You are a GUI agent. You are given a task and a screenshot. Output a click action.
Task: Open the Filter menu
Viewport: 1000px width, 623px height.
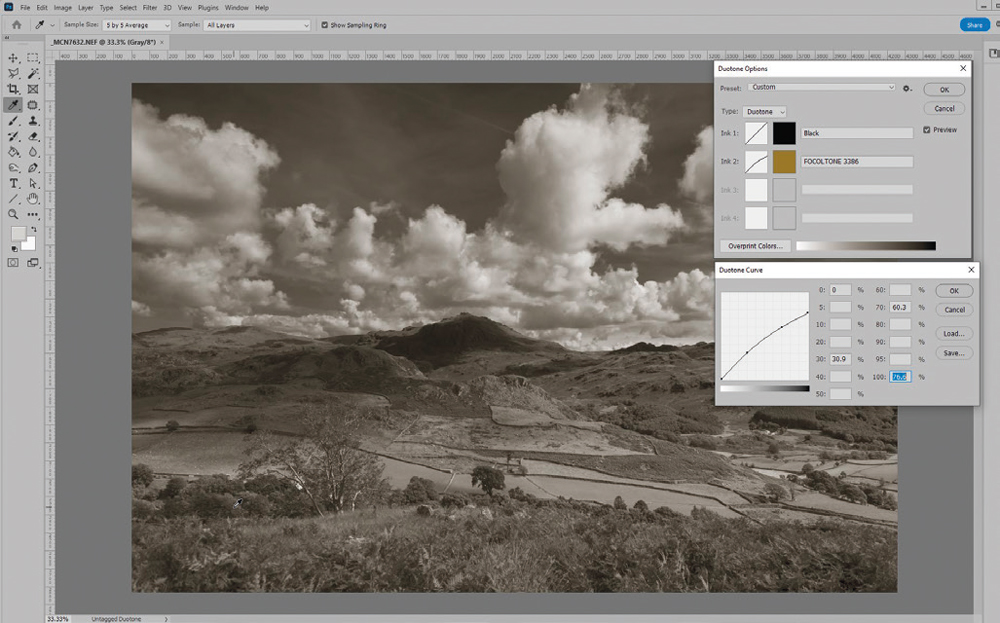pyautogui.click(x=150, y=8)
